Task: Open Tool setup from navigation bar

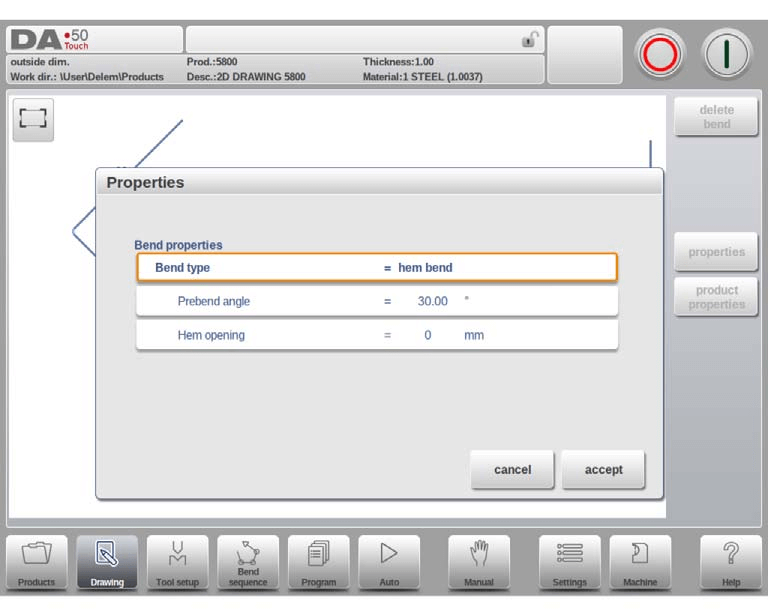Action: 177,562
